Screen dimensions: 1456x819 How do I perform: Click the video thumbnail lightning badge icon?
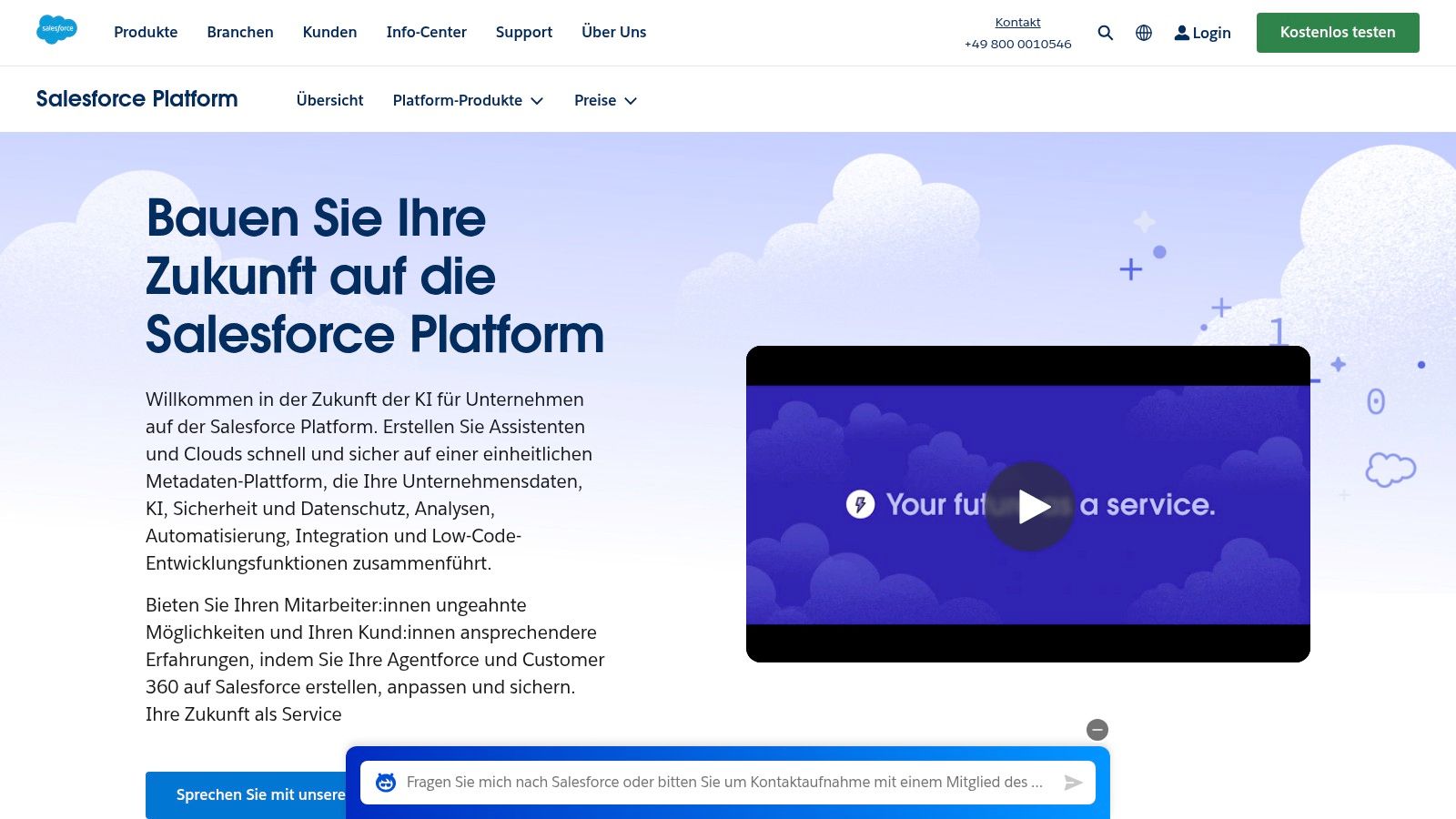860,504
